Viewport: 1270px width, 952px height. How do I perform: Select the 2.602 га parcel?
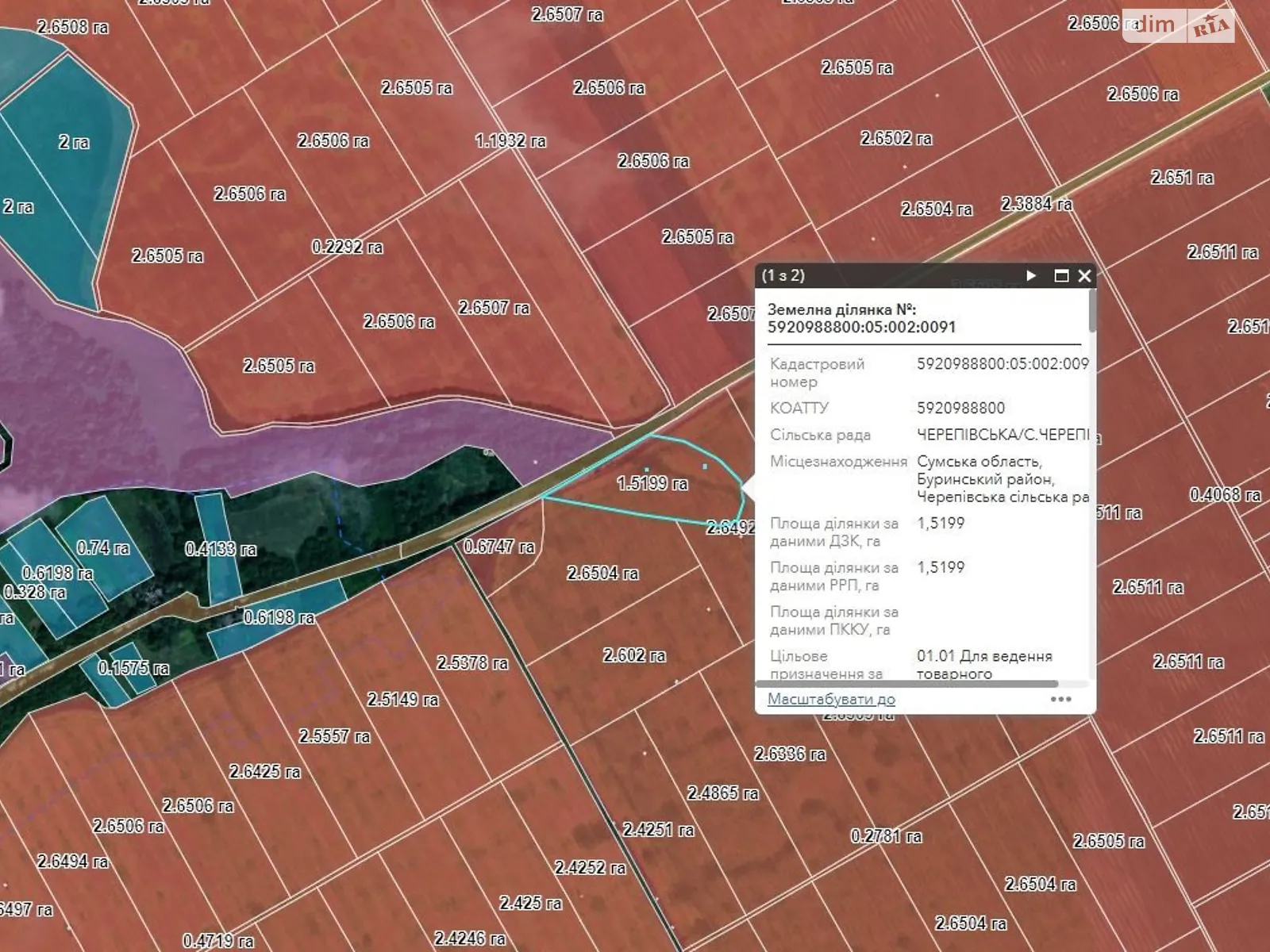634,655
